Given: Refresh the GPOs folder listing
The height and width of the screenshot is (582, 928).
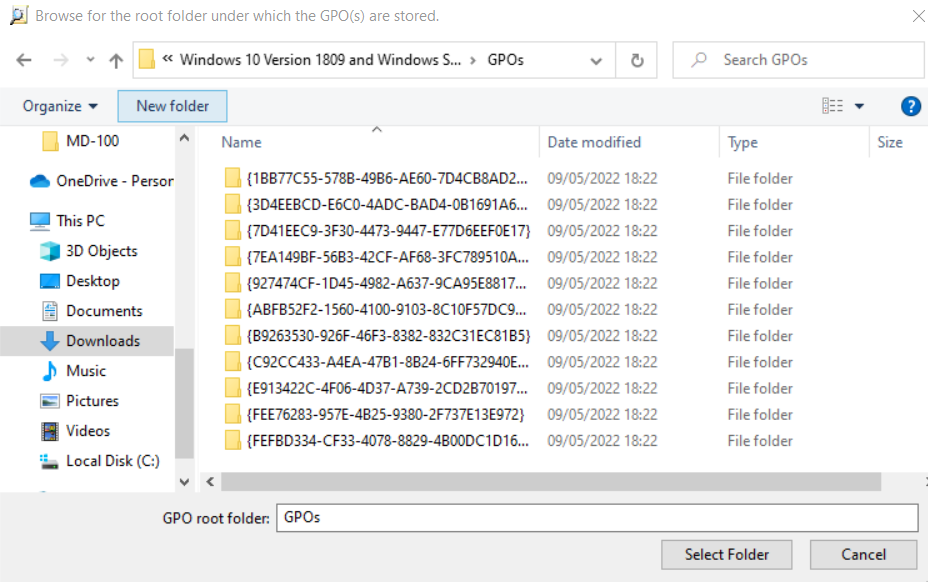Looking at the screenshot, I should (637, 60).
